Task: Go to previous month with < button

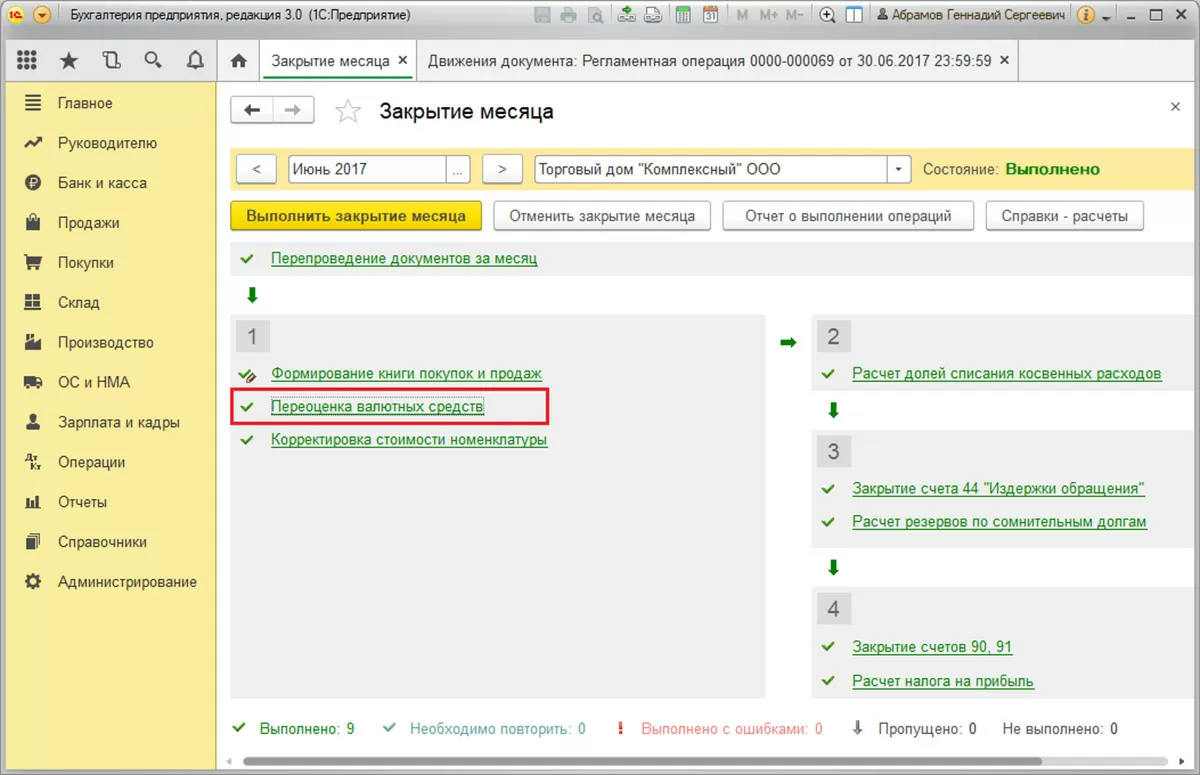Action: (x=257, y=169)
